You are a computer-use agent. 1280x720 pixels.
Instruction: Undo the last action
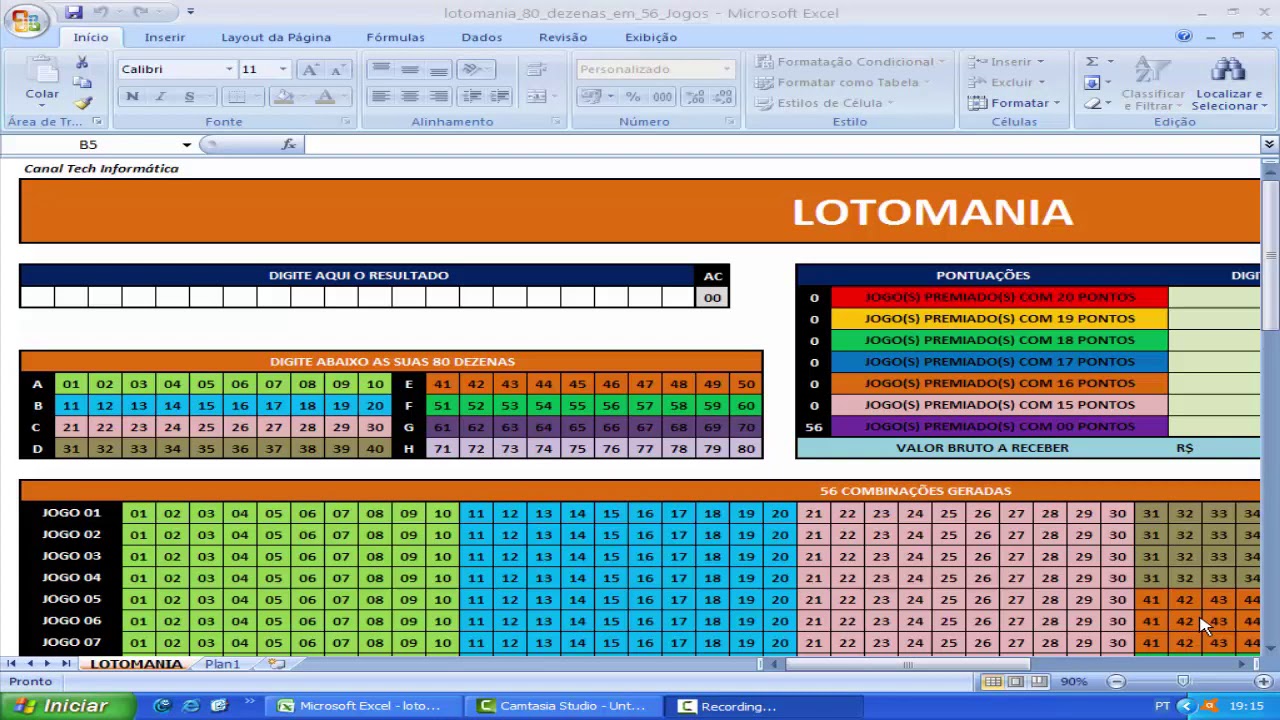coord(101,13)
